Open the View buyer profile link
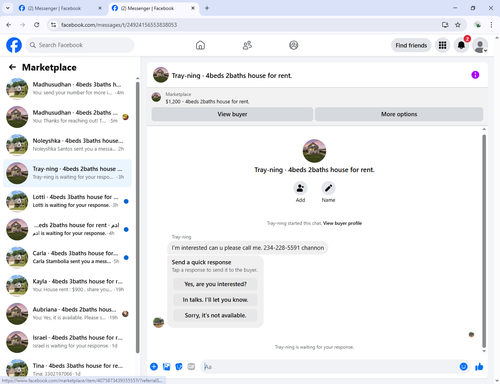This screenshot has height=384, width=500. tap(342, 223)
